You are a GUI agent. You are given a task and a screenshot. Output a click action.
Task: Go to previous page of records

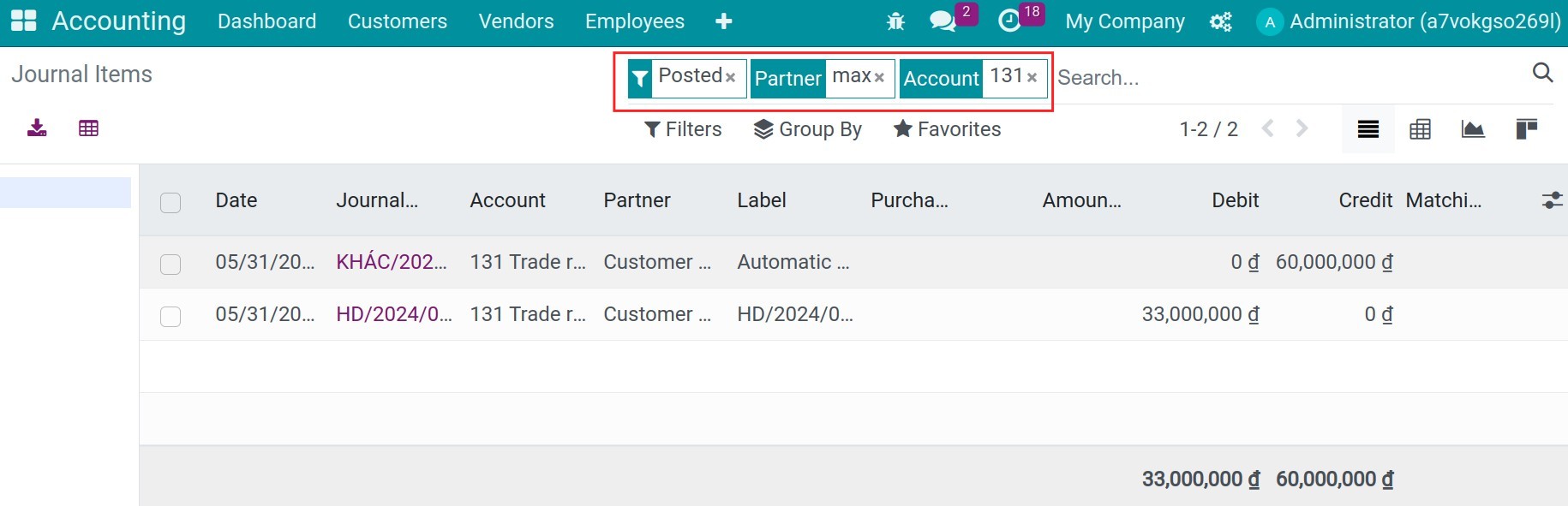(x=1268, y=128)
